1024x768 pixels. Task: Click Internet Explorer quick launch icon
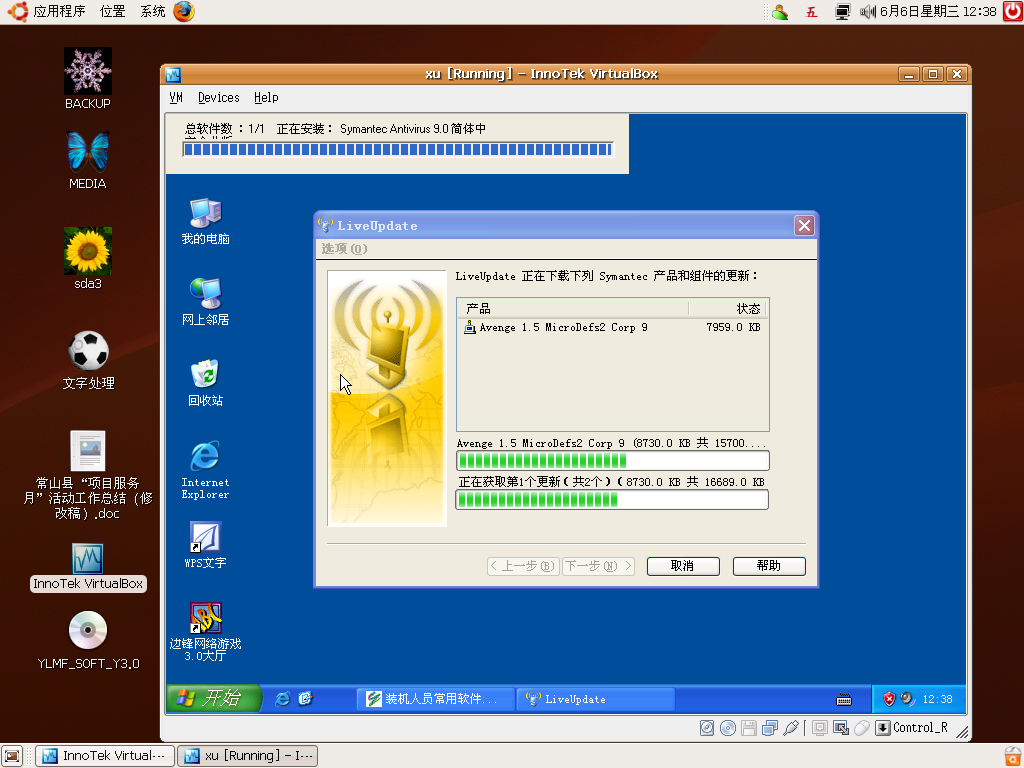pos(282,699)
